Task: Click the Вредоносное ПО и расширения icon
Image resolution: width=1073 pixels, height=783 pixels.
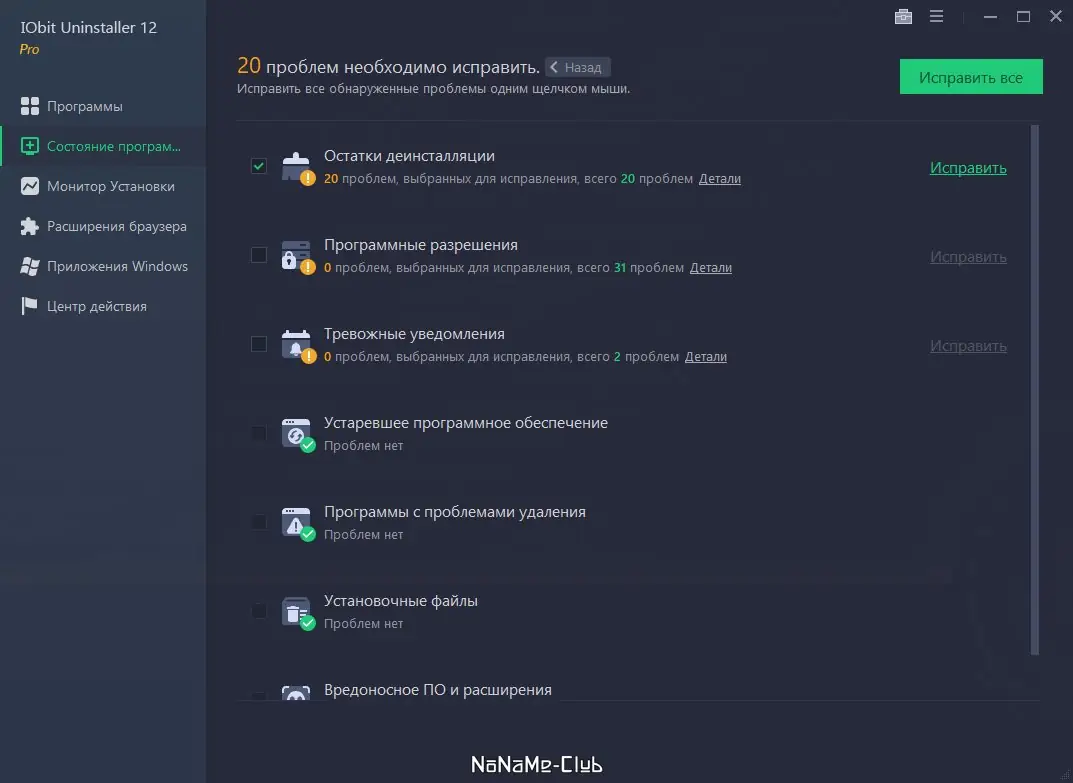Action: pyautogui.click(x=296, y=693)
